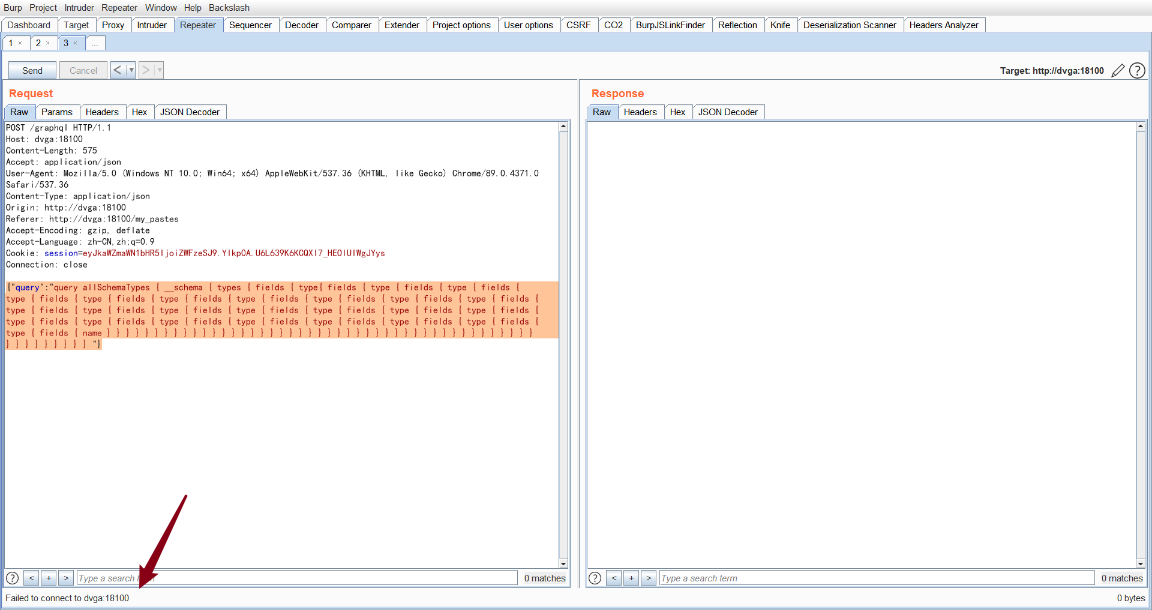
Task: Select Repeater sub-tab 2
Action: click(x=38, y=43)
